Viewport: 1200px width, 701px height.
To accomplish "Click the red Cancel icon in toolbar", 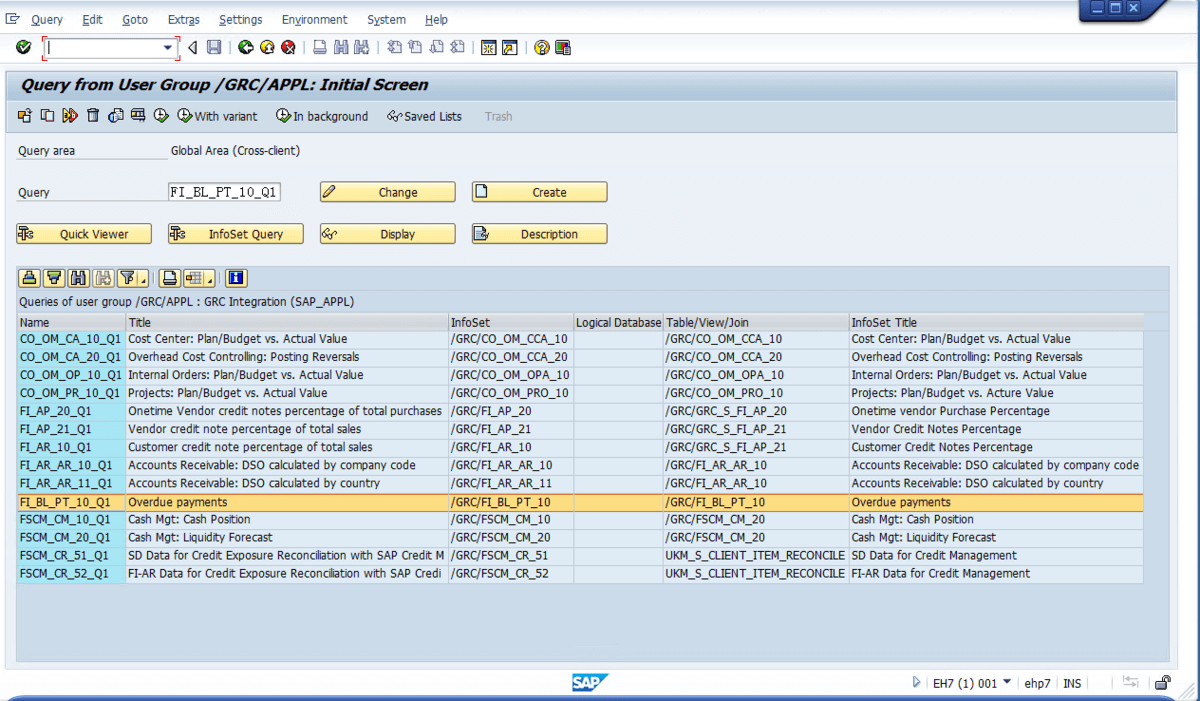I will [x=288, y=47].
